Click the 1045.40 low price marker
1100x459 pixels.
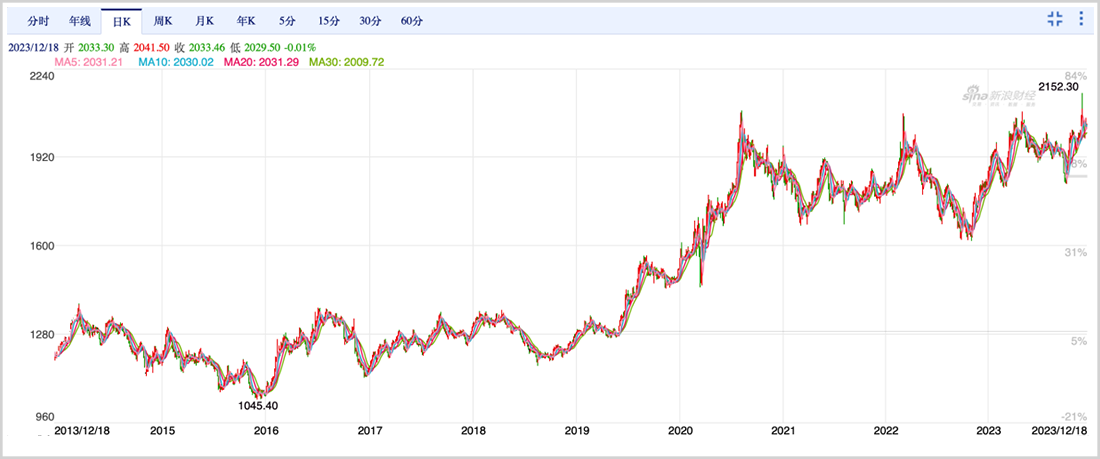(x=258, y=406)
